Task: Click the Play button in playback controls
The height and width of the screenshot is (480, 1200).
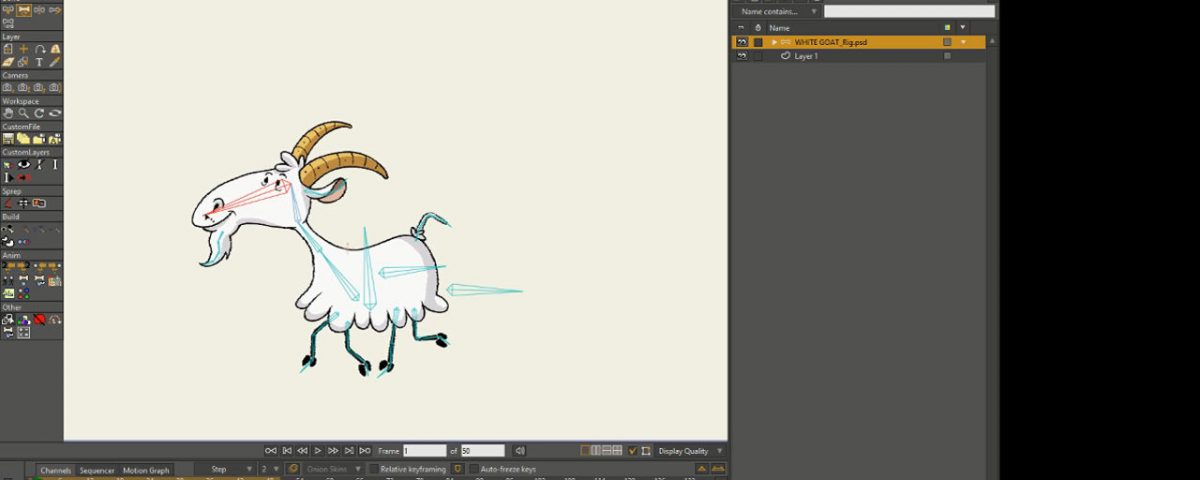Action: pos(318,451)
